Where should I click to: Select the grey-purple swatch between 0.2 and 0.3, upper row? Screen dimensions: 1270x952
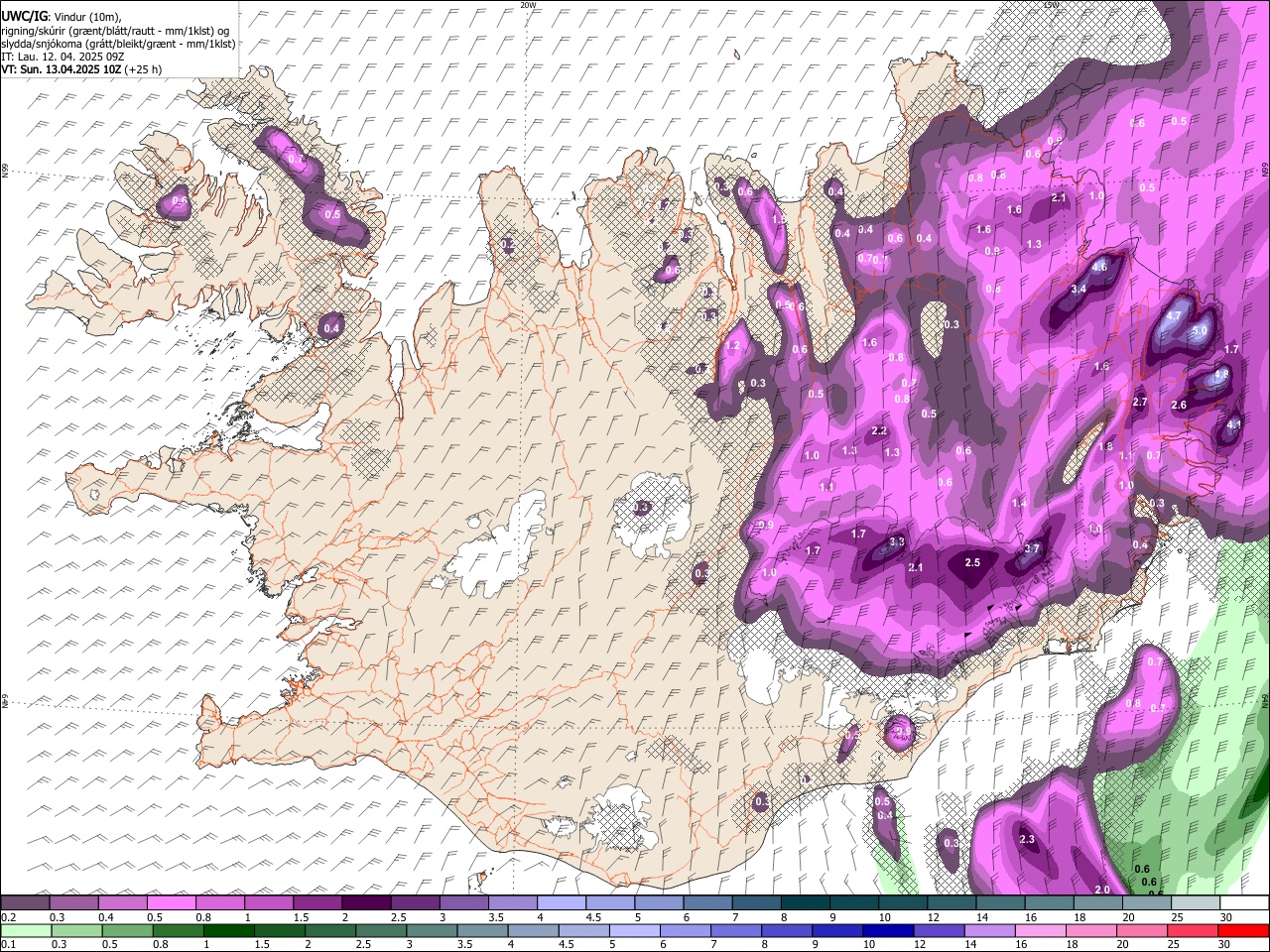click(x=25, y=903)
